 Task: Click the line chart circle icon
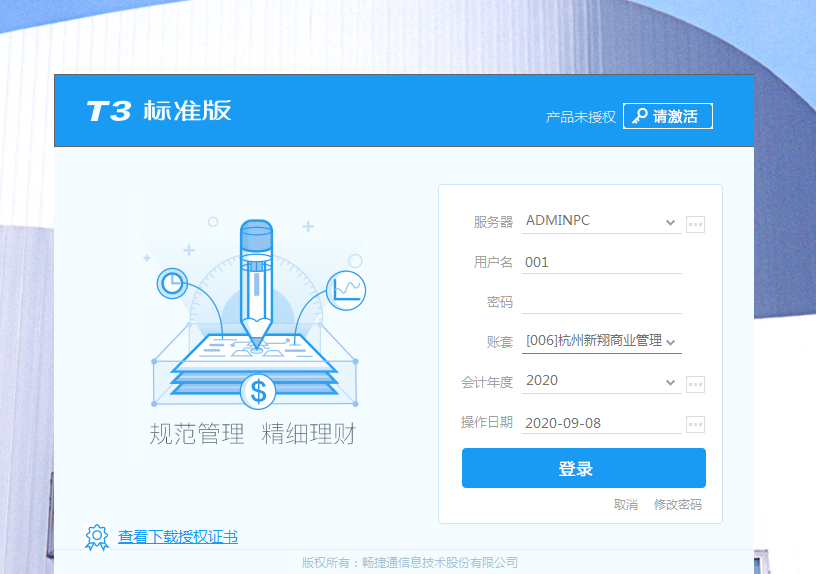pyautogui.click(x=346, y=290)
